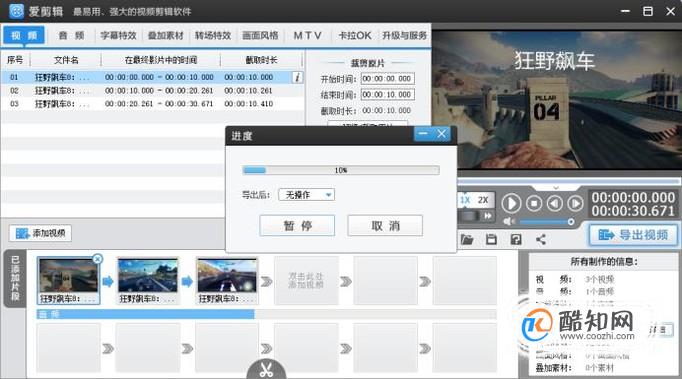Click the video preview image
The image size is (682, 379).
[556, 99]
